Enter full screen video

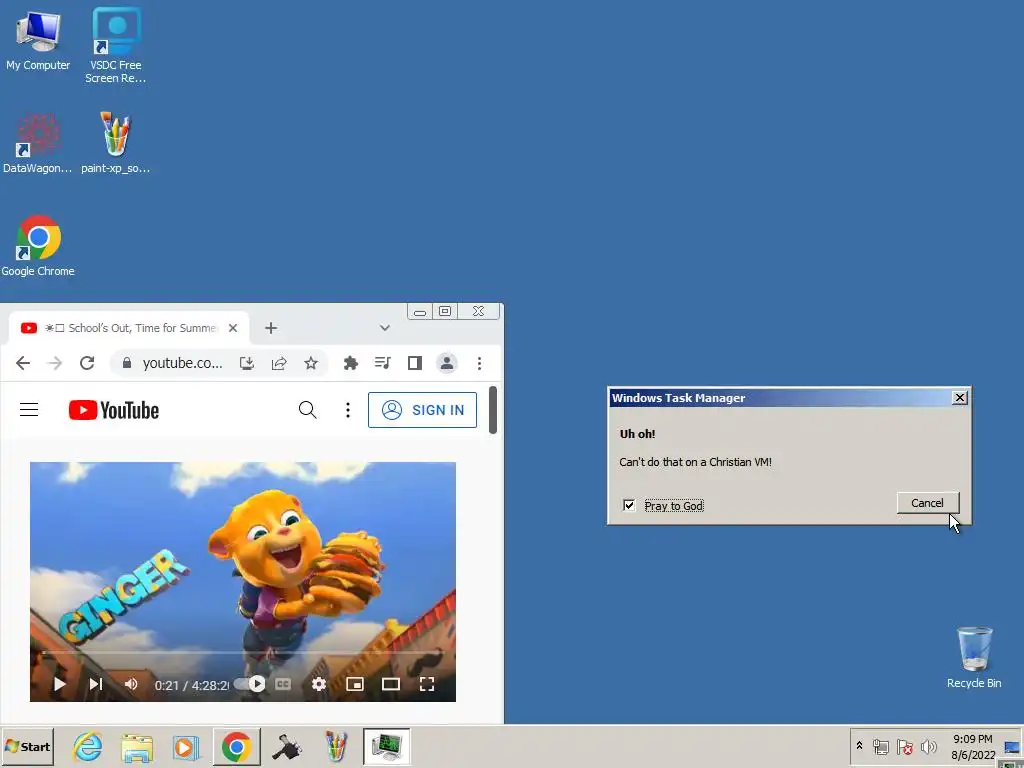coord(427,684)
